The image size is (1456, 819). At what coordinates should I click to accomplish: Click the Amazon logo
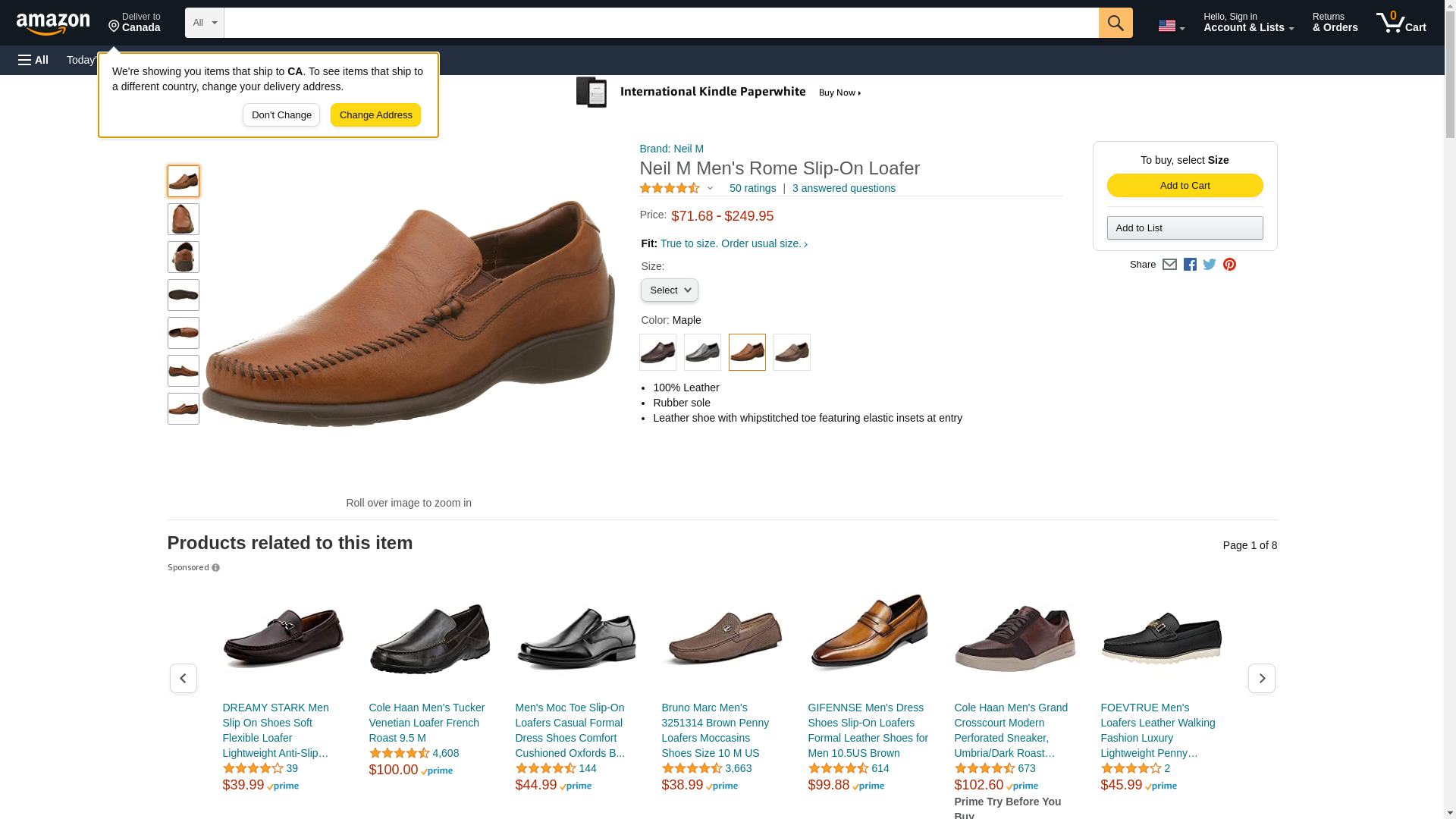pos(53,24)
